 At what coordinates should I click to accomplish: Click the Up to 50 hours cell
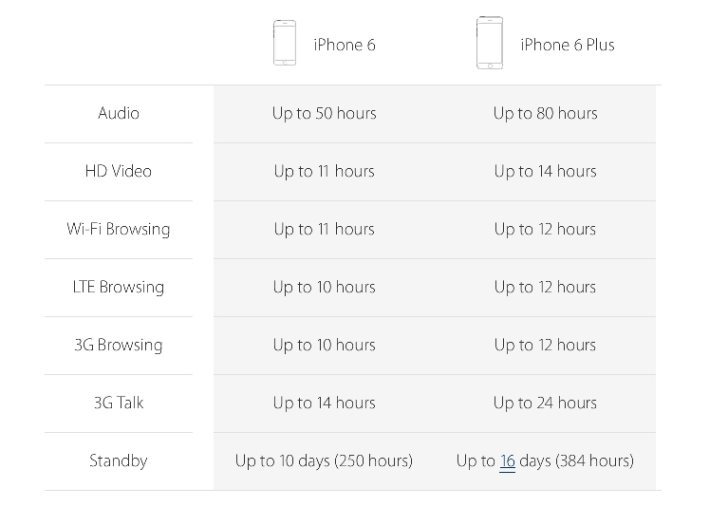pyautogui.click(x=324, y=113)
